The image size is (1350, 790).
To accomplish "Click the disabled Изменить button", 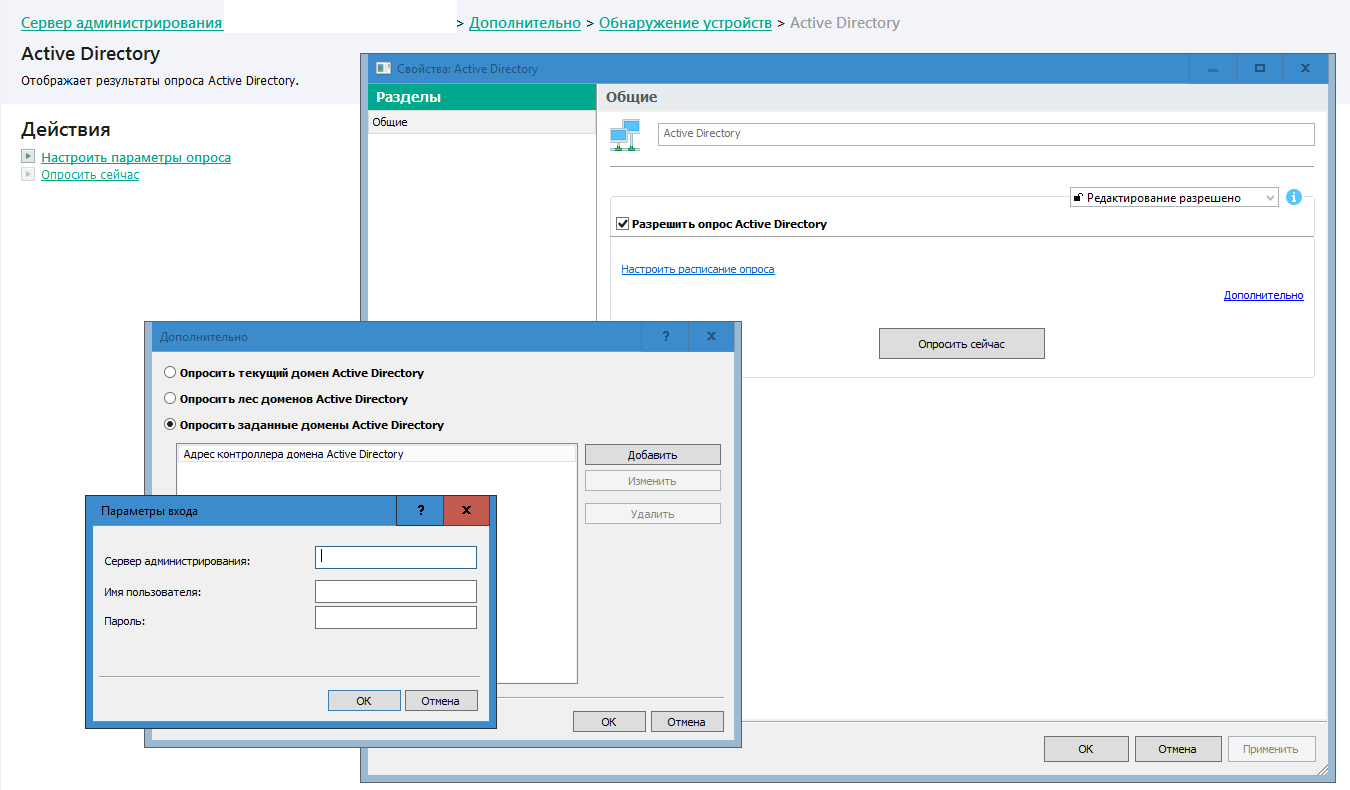I will pos(653,481).
